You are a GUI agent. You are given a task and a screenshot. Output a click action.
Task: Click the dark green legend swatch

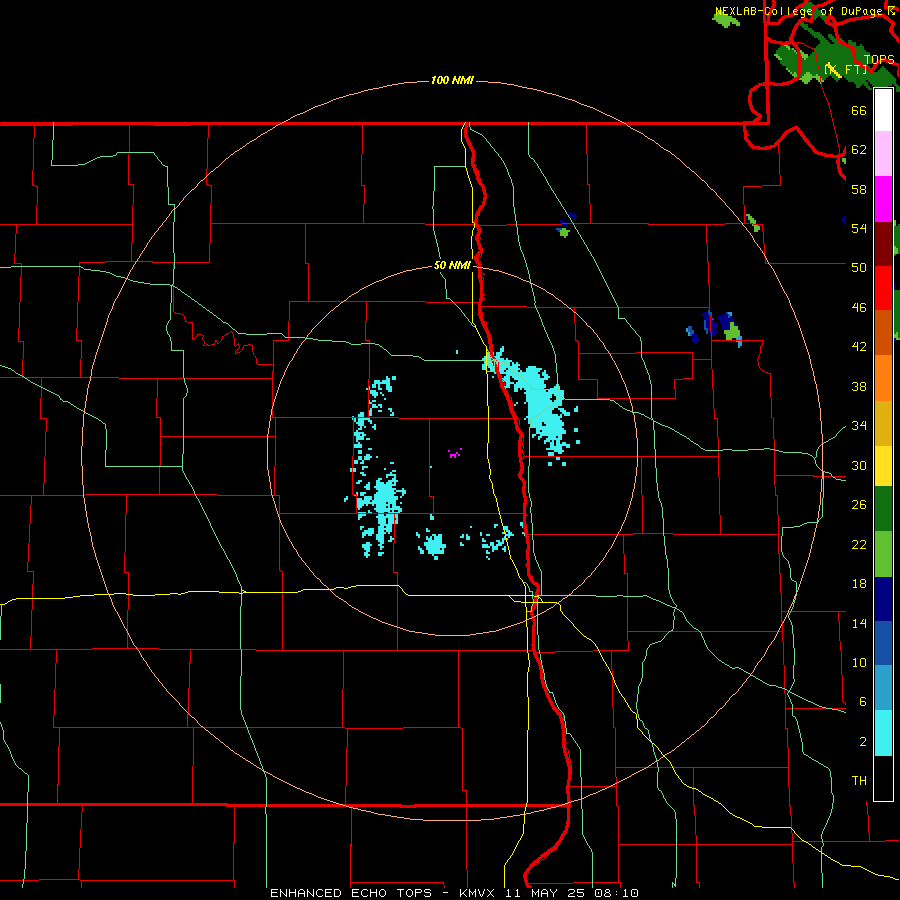[883, 509]
